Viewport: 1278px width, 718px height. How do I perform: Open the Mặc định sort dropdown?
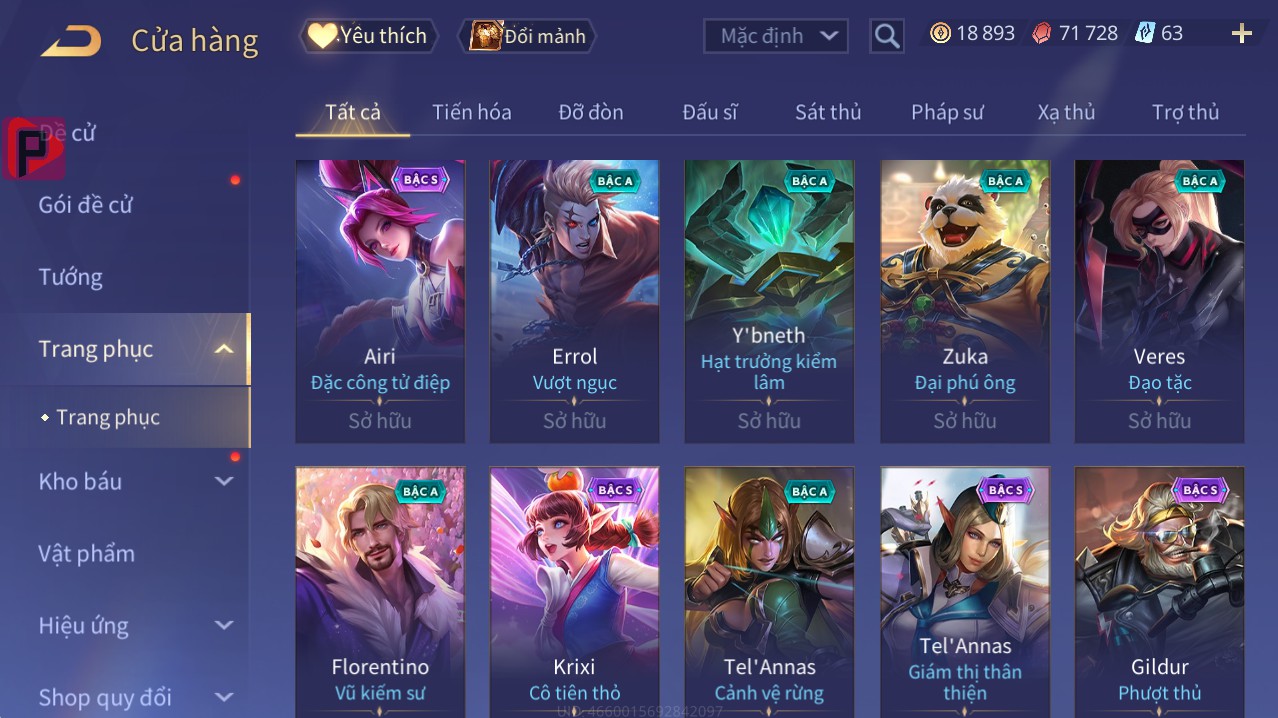pyautogui.click(x=776, y=36)
